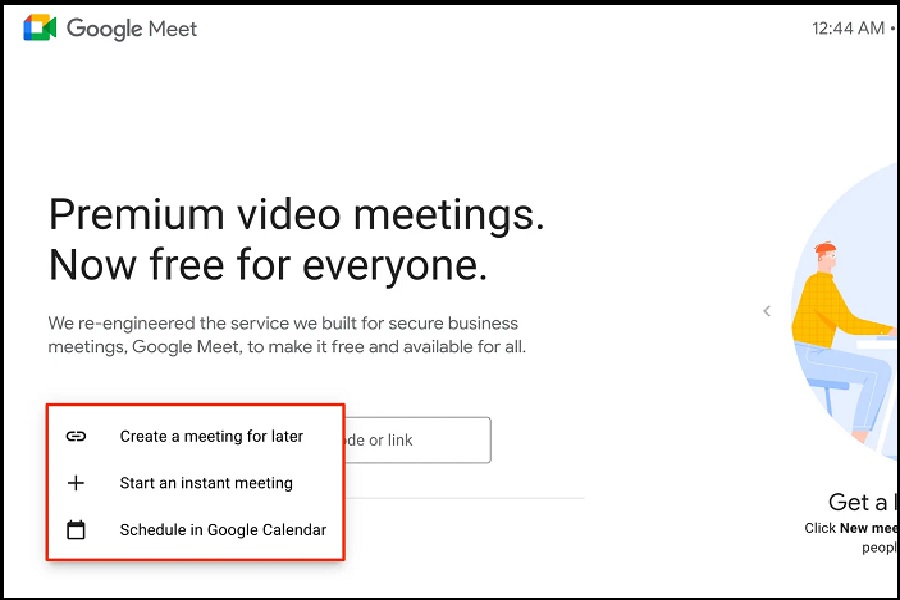Image resolution: width=900 pixels, height=600 pixels.
Task: Click the chain link icon in the menu
Action: 76,436
